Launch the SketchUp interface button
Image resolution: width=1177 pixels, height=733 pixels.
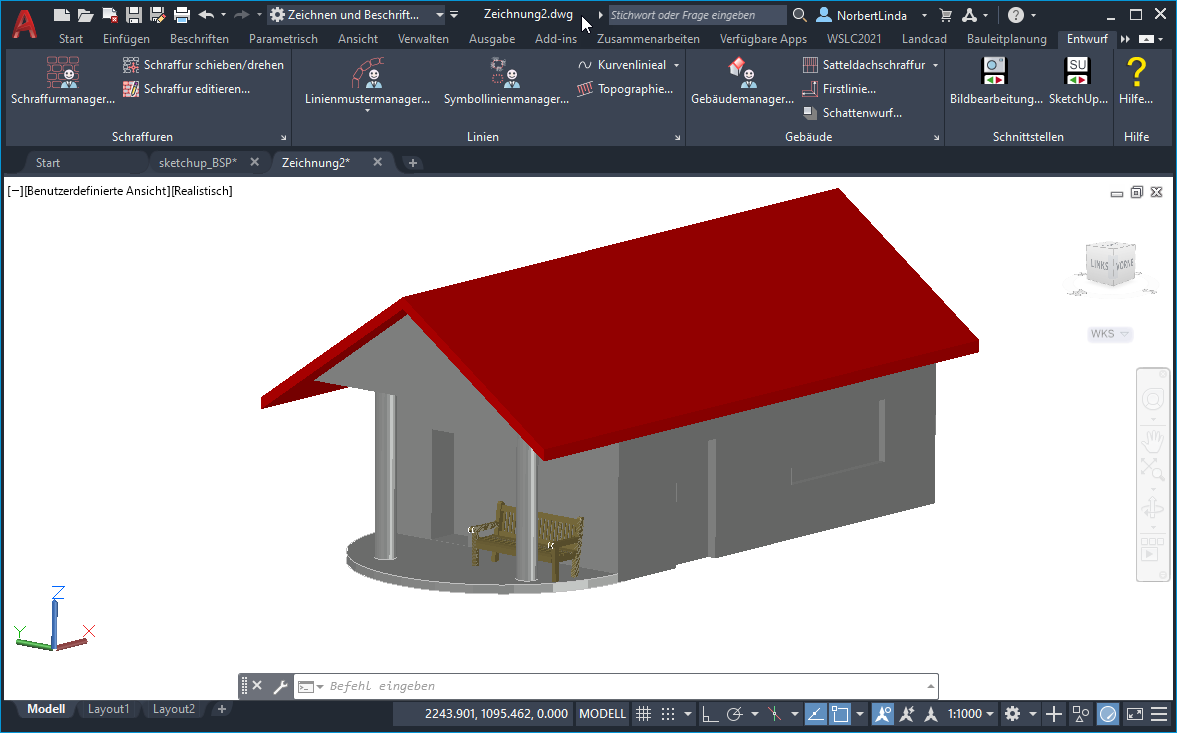click(x=1077, y=81)
